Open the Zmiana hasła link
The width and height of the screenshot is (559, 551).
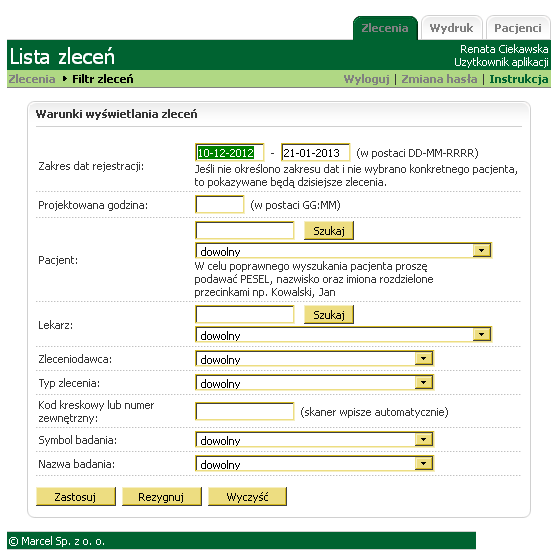tap(439, 79)
